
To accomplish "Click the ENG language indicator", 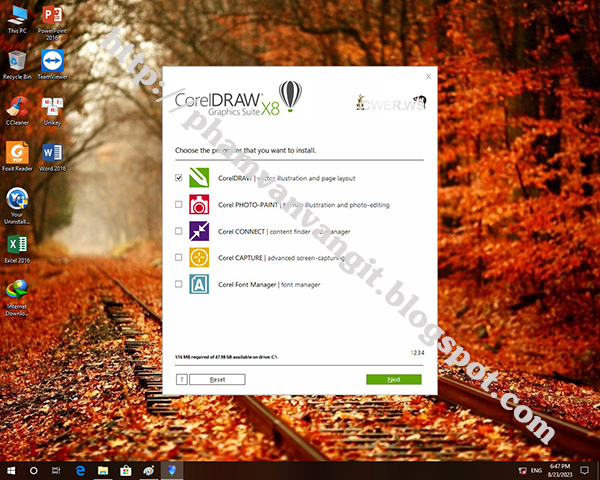I will click(536, 470).
